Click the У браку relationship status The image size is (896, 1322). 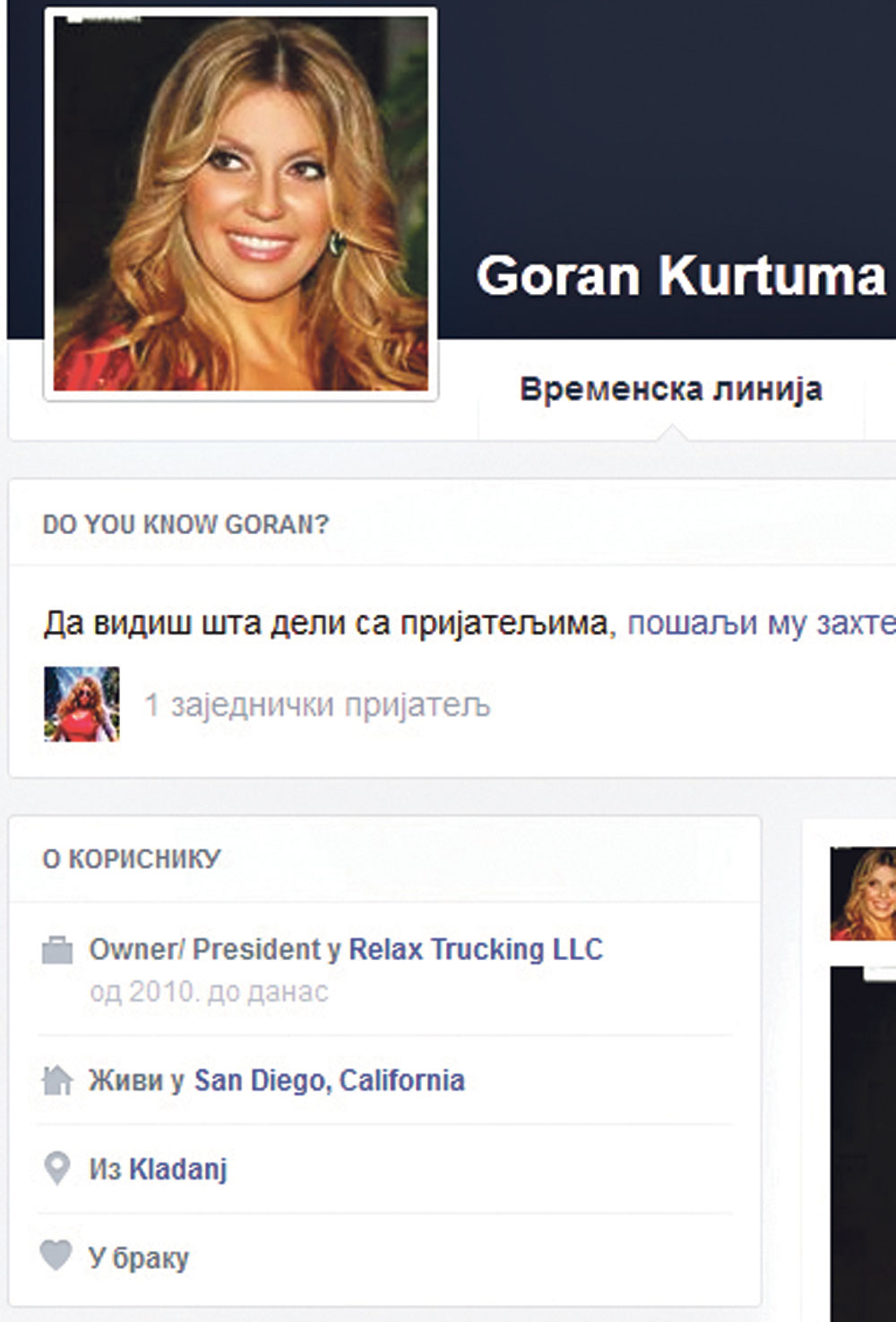point(139,1257)
